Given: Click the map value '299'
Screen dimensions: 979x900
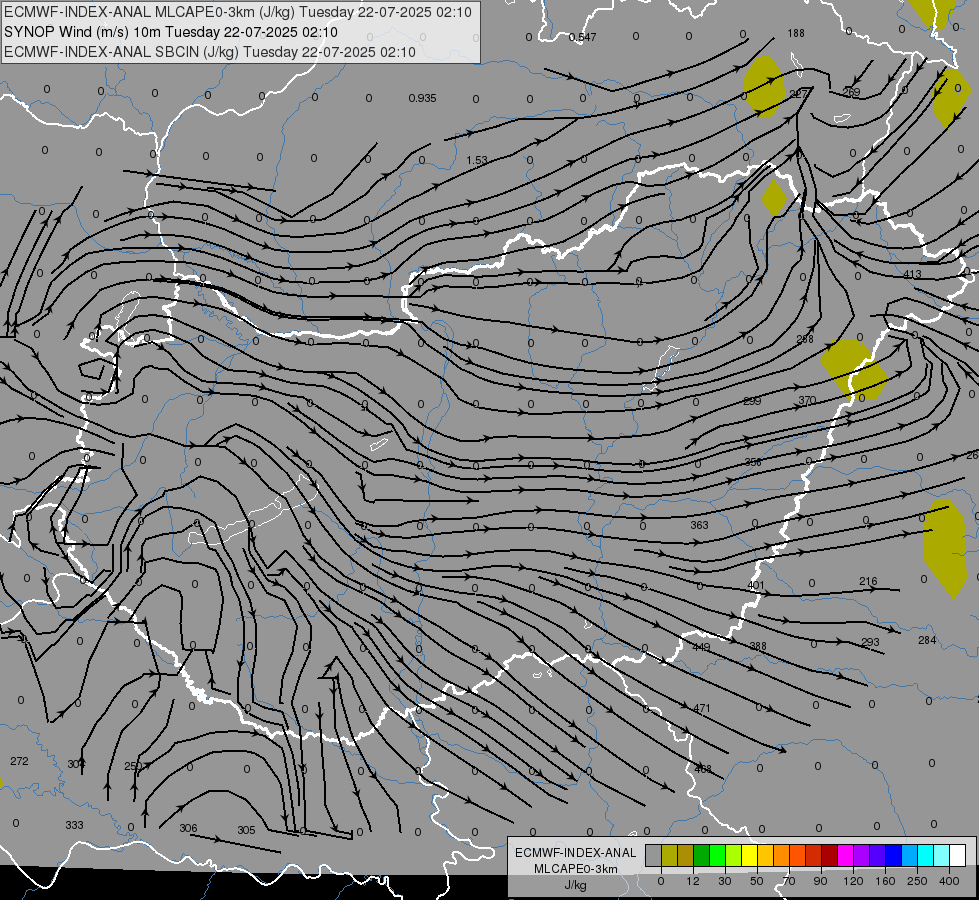Looking at the screenshot, I should point(752,401).
